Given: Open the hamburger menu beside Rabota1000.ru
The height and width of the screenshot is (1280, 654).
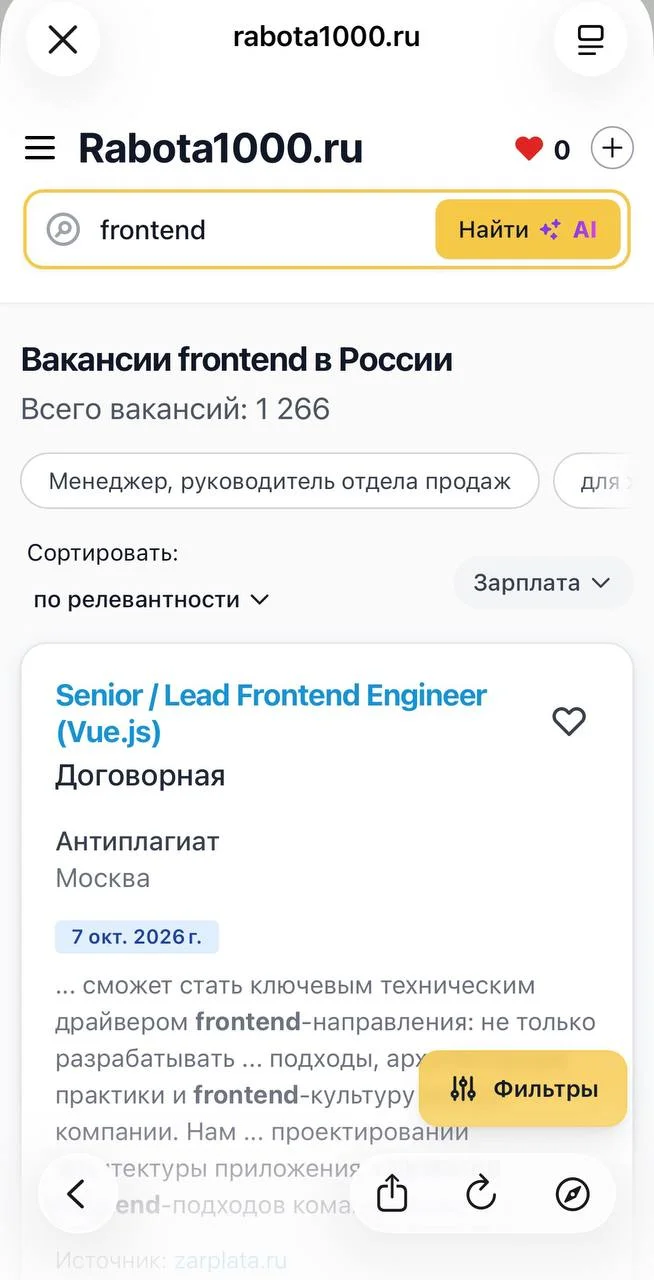Looking at the screenshot, I should (40, 149).
